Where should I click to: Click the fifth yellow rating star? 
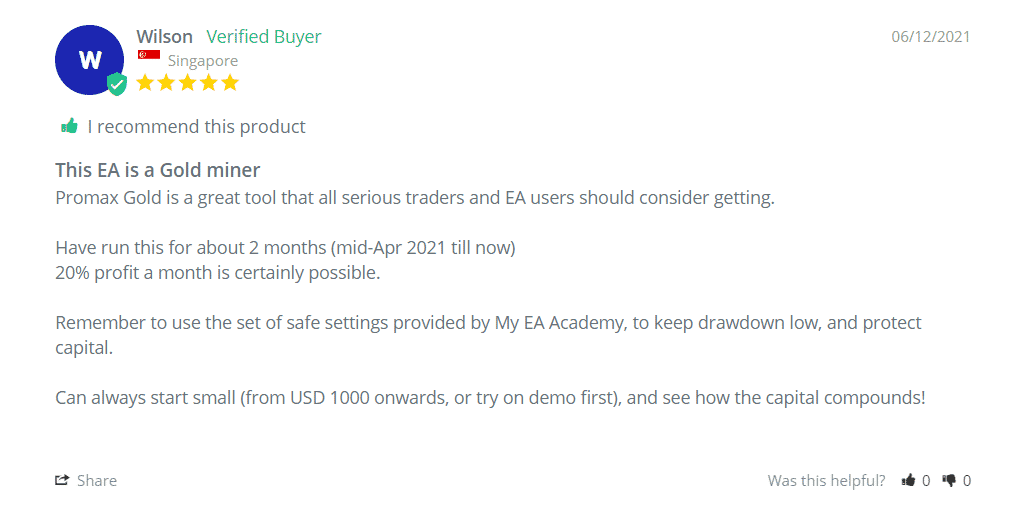tap(230, 83)
